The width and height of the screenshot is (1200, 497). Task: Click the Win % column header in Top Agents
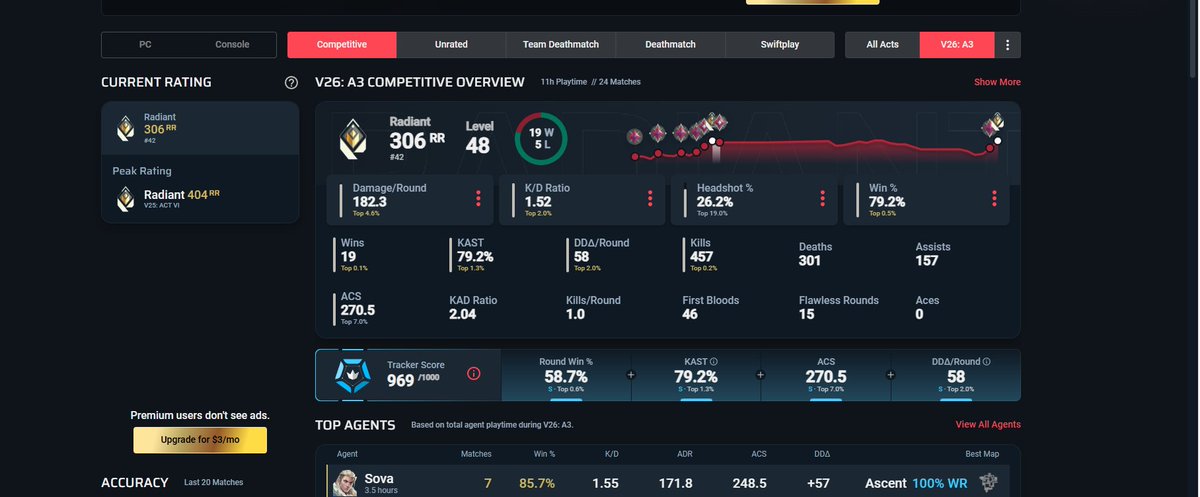pos(544,454)
